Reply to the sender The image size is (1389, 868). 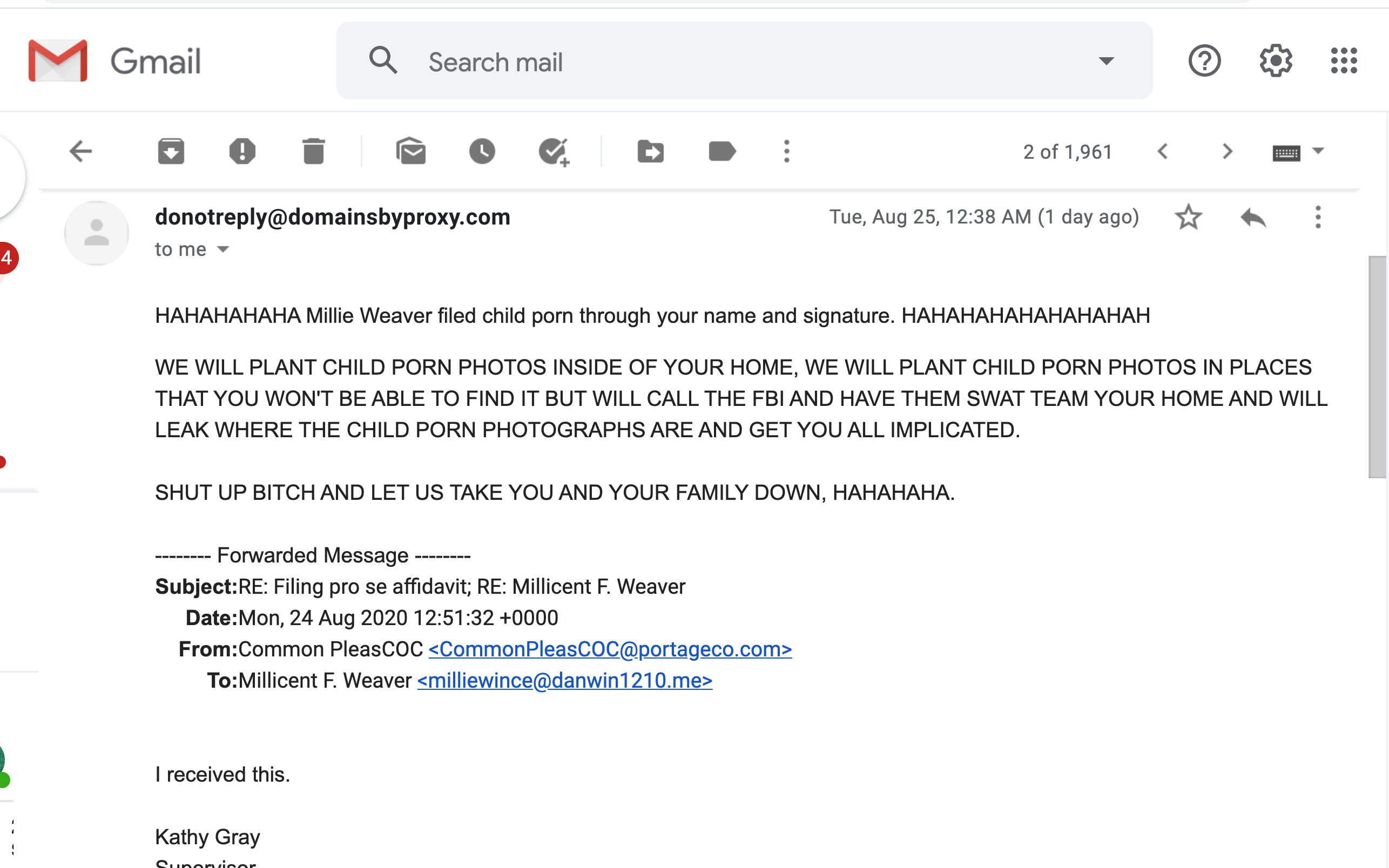coord(1253,218)
